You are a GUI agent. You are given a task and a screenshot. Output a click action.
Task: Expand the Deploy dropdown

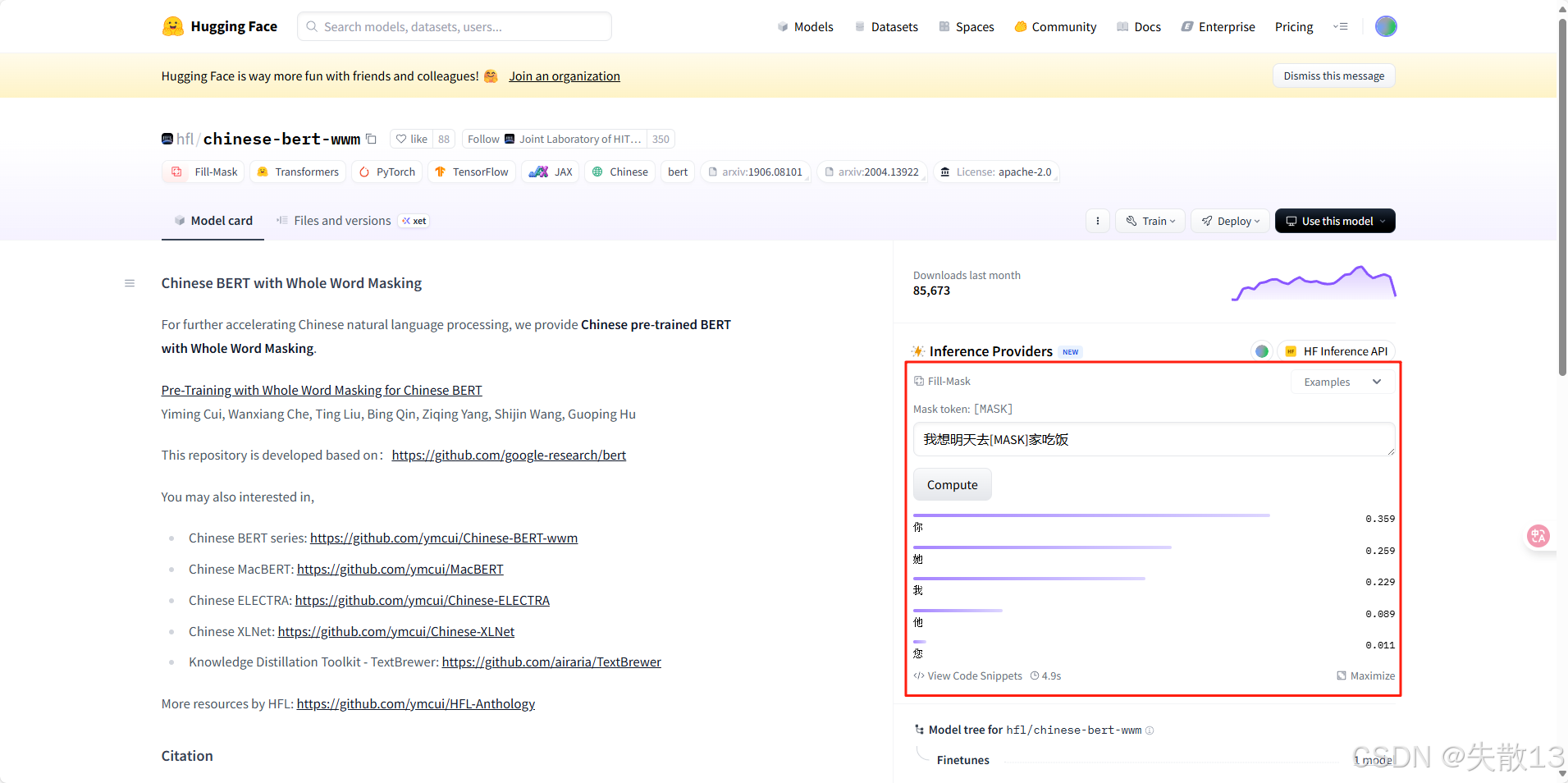click(1230, 221)
